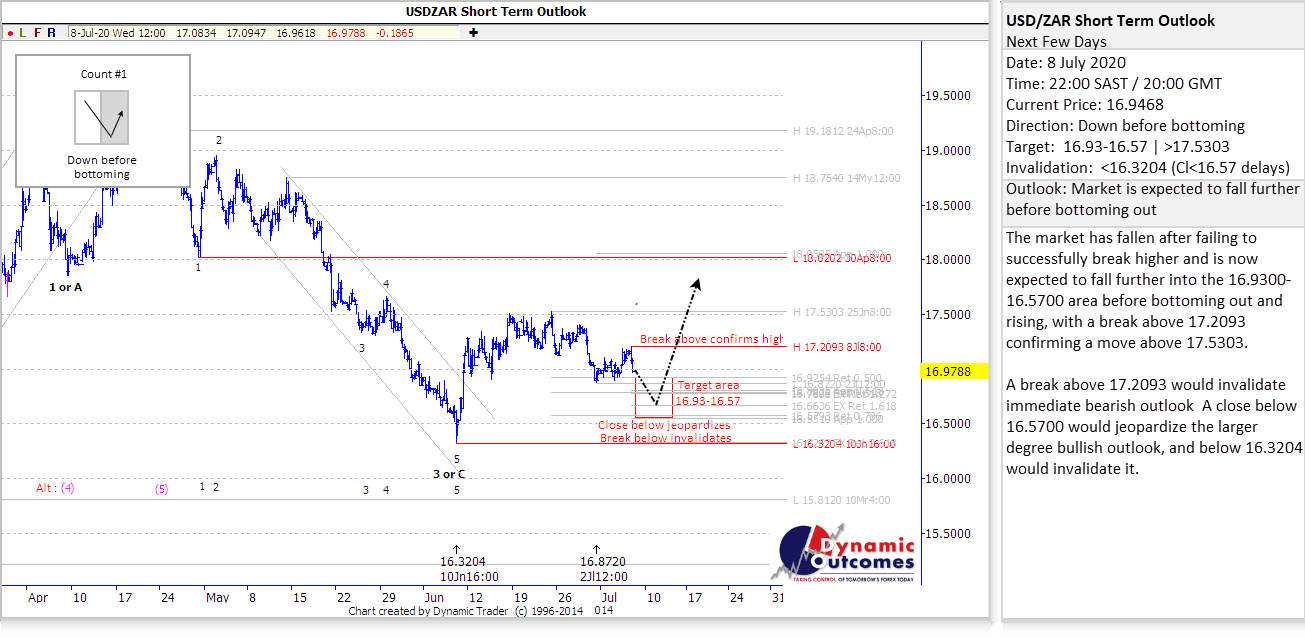Image resolution: width=1305 pixels, height=637 pixels.
Task: Click the high value 17.0947
Action: click(246, 32)
